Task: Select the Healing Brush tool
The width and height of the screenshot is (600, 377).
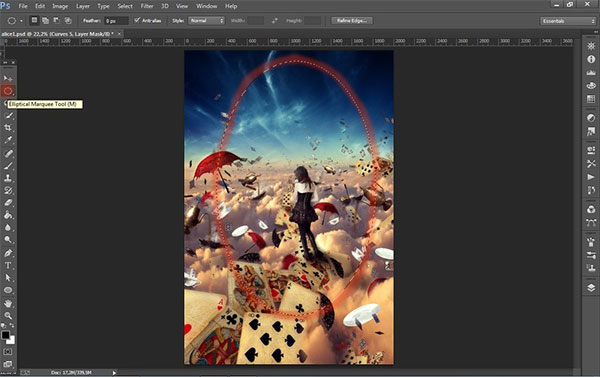Action: (8, 153)
